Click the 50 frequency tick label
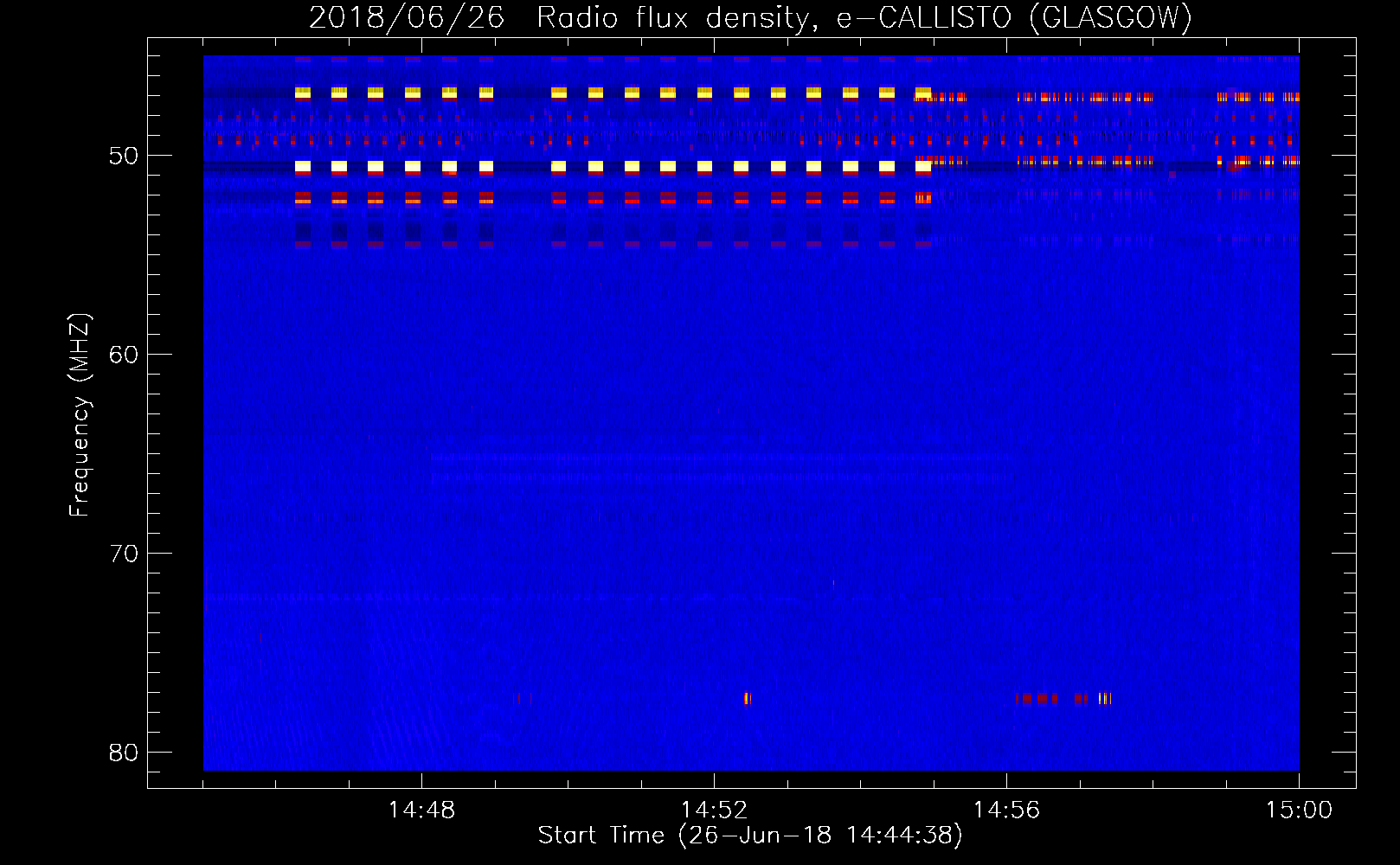This screenshot has width=1400, height=865. coord(124,156)
